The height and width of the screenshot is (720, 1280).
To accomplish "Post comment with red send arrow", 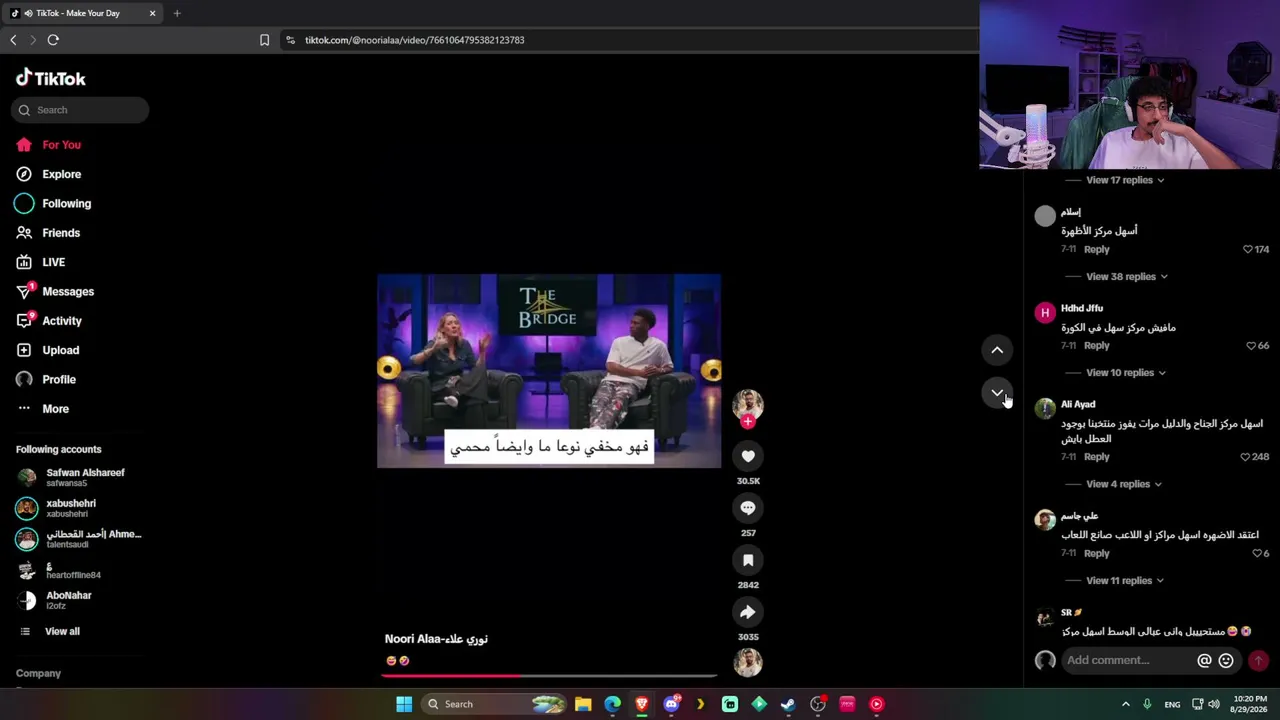I will pos(1258,660).
